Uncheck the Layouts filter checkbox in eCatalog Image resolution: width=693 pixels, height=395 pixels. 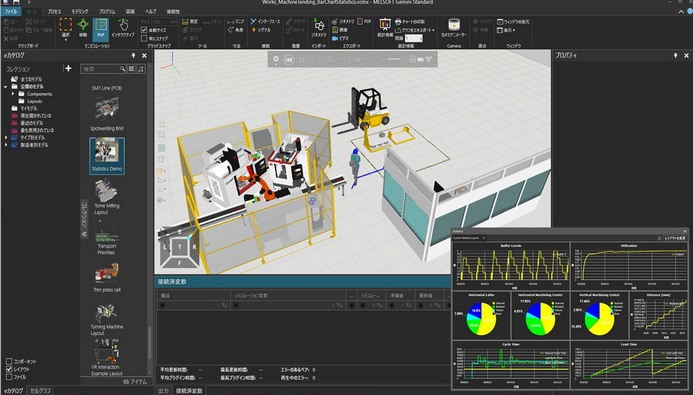(x=9, y=369)
